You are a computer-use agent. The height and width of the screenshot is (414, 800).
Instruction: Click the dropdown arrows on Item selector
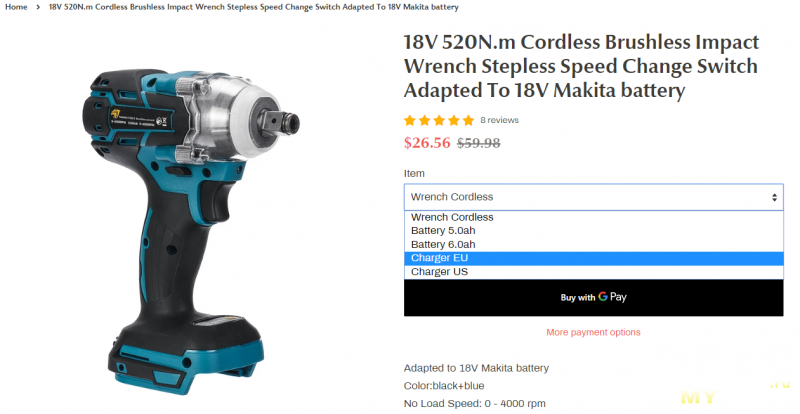774,197
